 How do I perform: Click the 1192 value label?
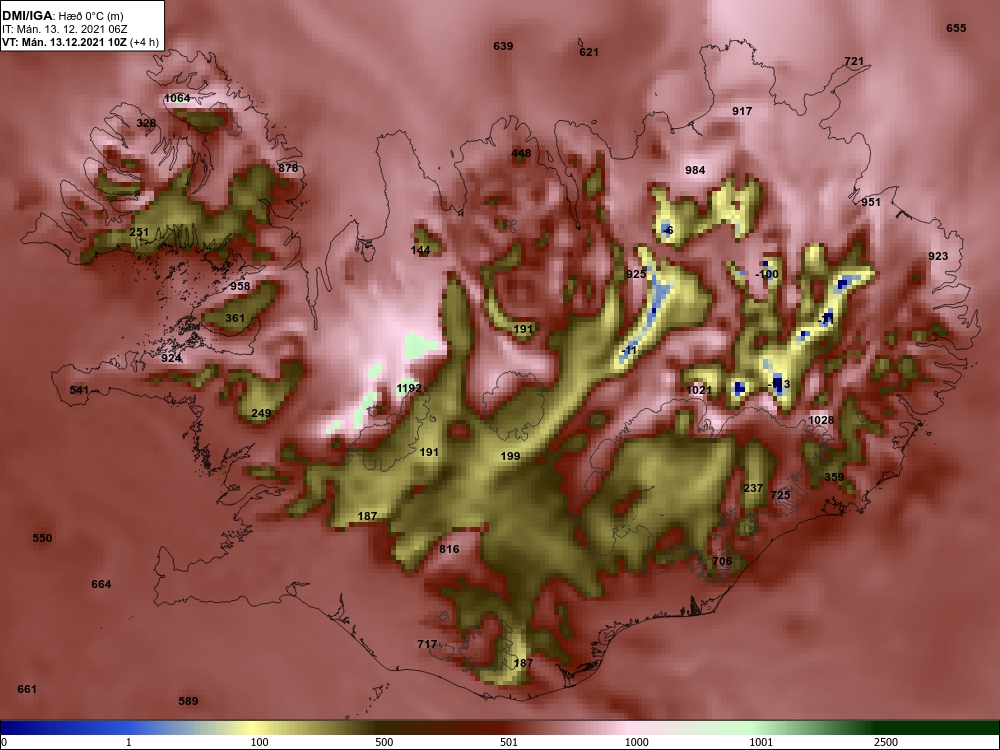(x=409, y=388)
